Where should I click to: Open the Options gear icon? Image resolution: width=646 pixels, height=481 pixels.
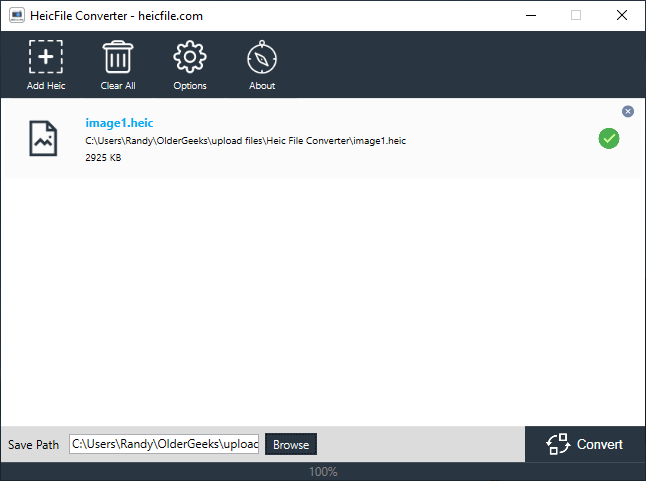(190, 57)
